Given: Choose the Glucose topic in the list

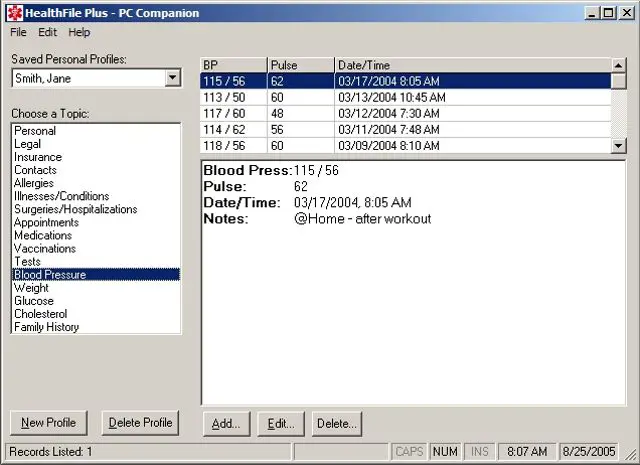Looking at the screenshot, I should [x=34, y=301].
